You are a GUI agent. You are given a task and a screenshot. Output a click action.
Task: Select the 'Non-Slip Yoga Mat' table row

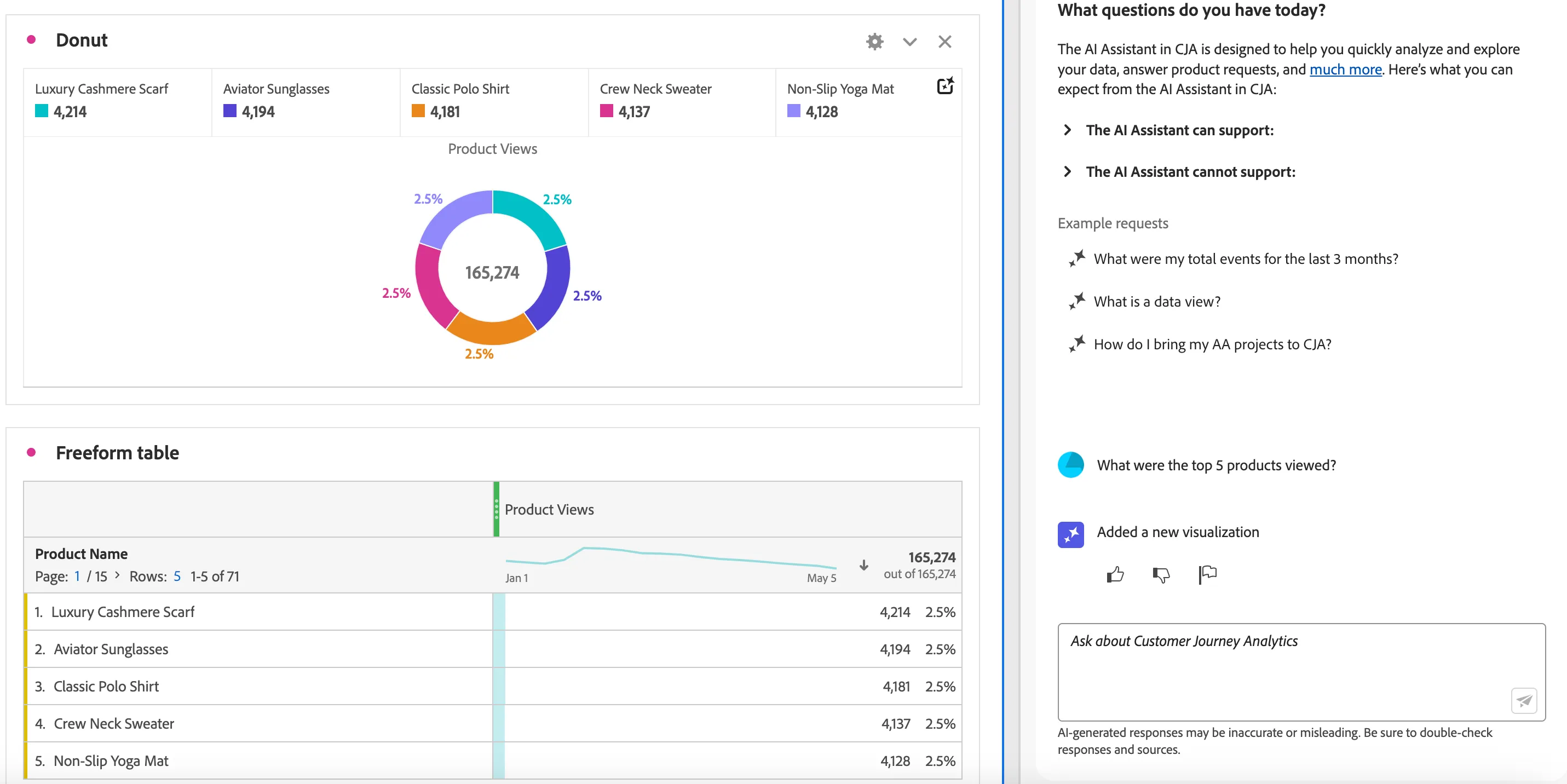click(493, 760)
